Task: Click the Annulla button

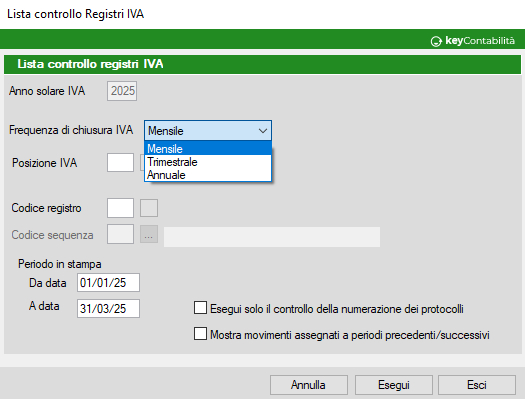Action: coord(309,385)
